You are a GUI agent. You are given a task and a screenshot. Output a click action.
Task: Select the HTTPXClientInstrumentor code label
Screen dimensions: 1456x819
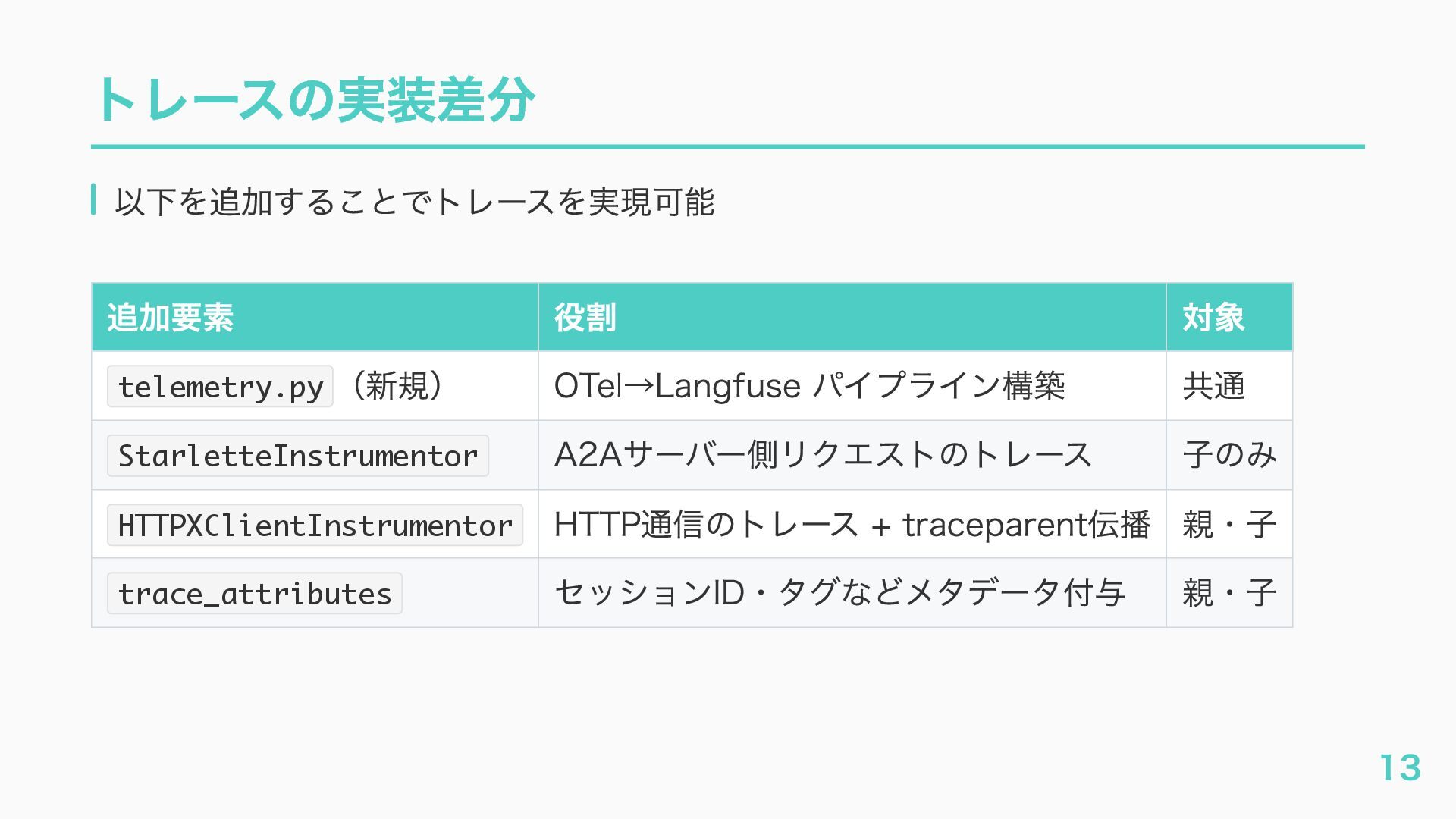(315, 525)
